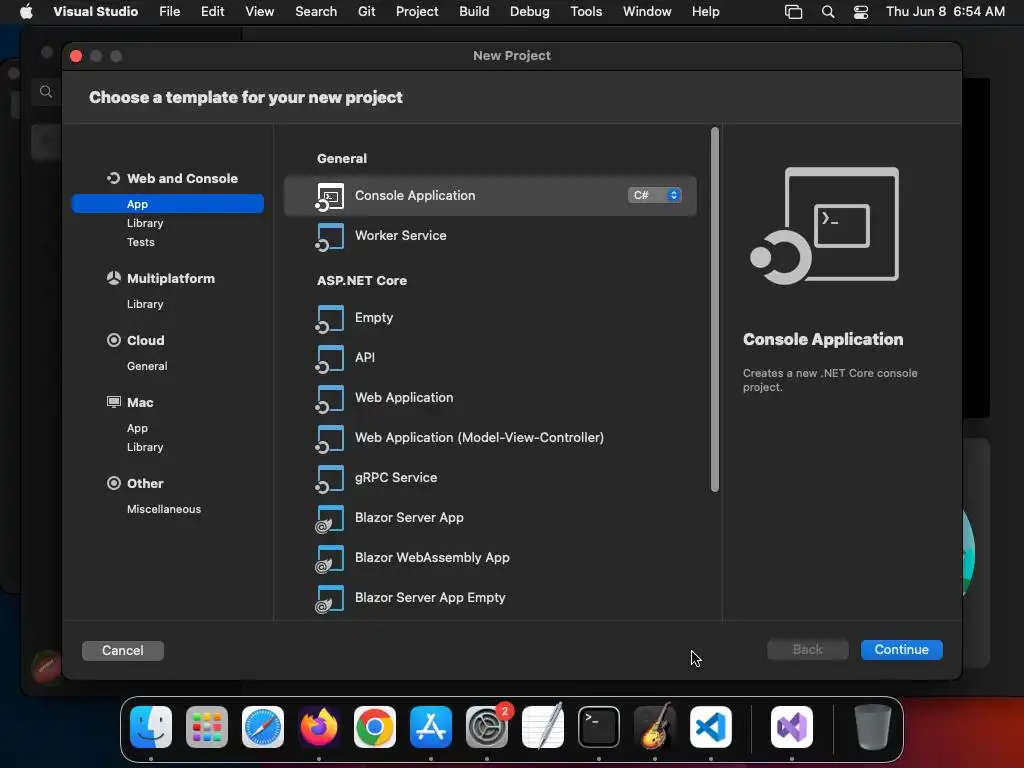Click the Continue button
The image size is (1024, 768).
click(x=901, y=650)
